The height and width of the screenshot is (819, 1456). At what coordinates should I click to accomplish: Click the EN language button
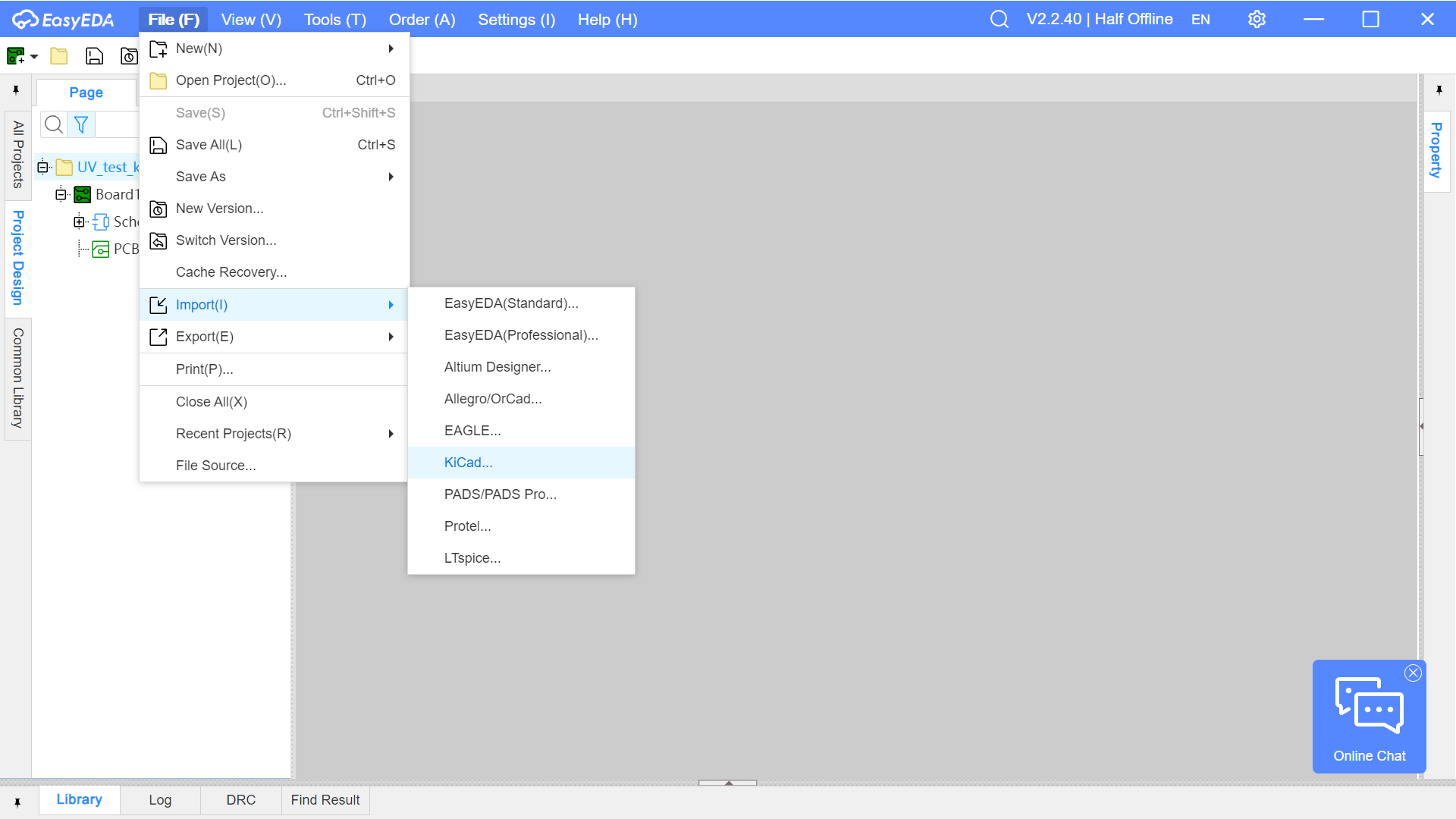pos(1200,20)
